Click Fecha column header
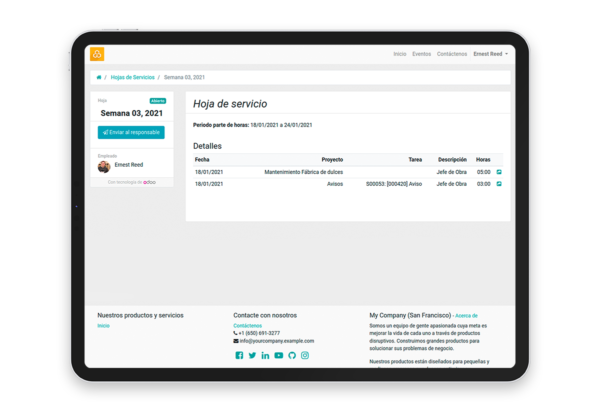Image resolution: width=600 pixels, height=413 pixels. tap(202, 160)
